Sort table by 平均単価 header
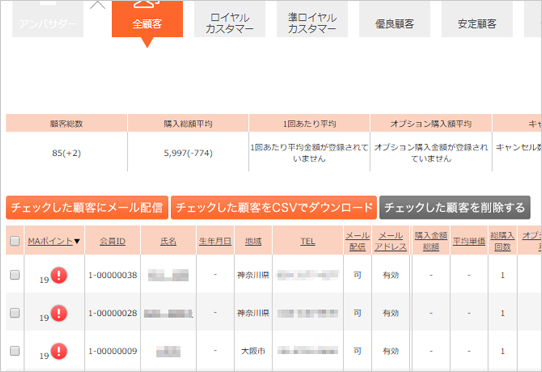Screen dimensions: 542x372 tap(469, 241)
